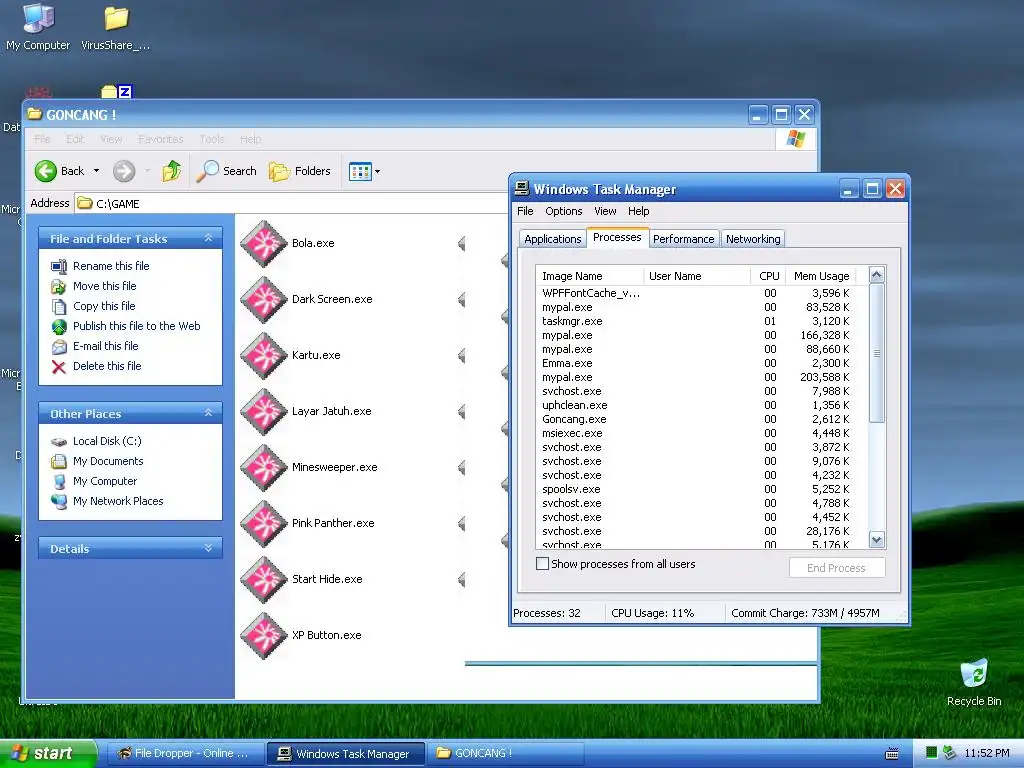Select the Layar Jatuh.exe icon
The height and width of the screenshot is (768, 1024).
(x=264, y=412)
